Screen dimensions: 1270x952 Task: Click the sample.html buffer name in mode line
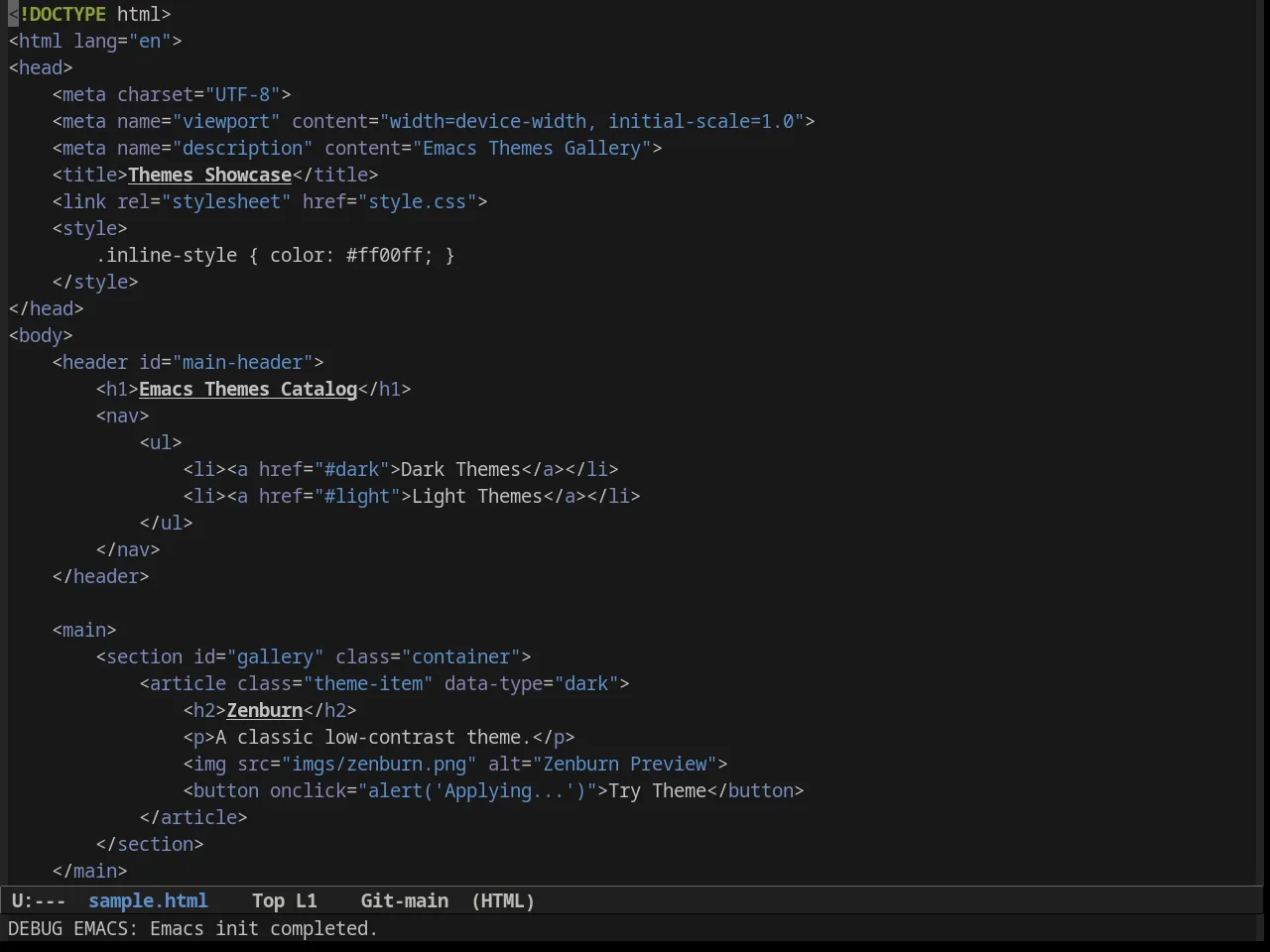148,900
